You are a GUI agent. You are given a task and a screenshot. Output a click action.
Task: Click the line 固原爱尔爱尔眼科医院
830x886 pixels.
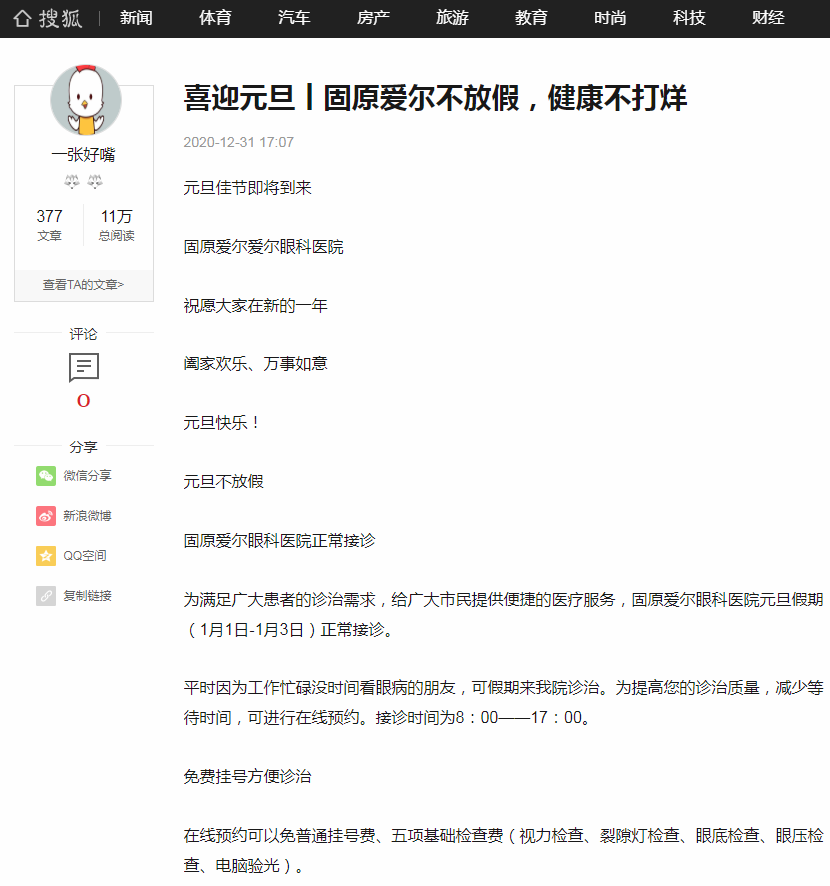point(263,247)
